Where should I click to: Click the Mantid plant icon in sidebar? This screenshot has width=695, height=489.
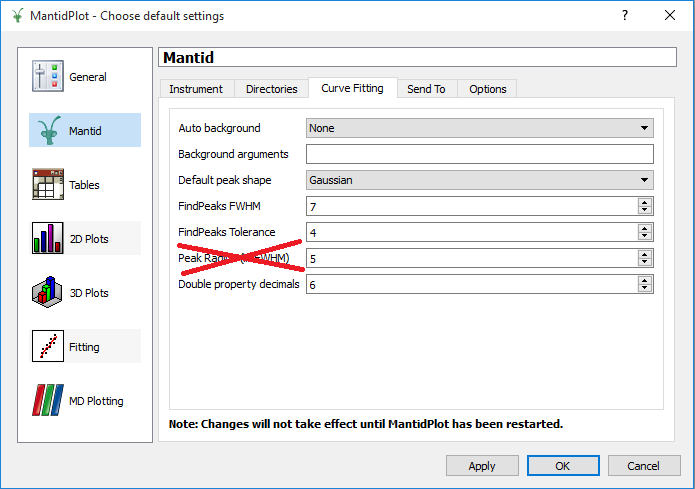(48, 131)
